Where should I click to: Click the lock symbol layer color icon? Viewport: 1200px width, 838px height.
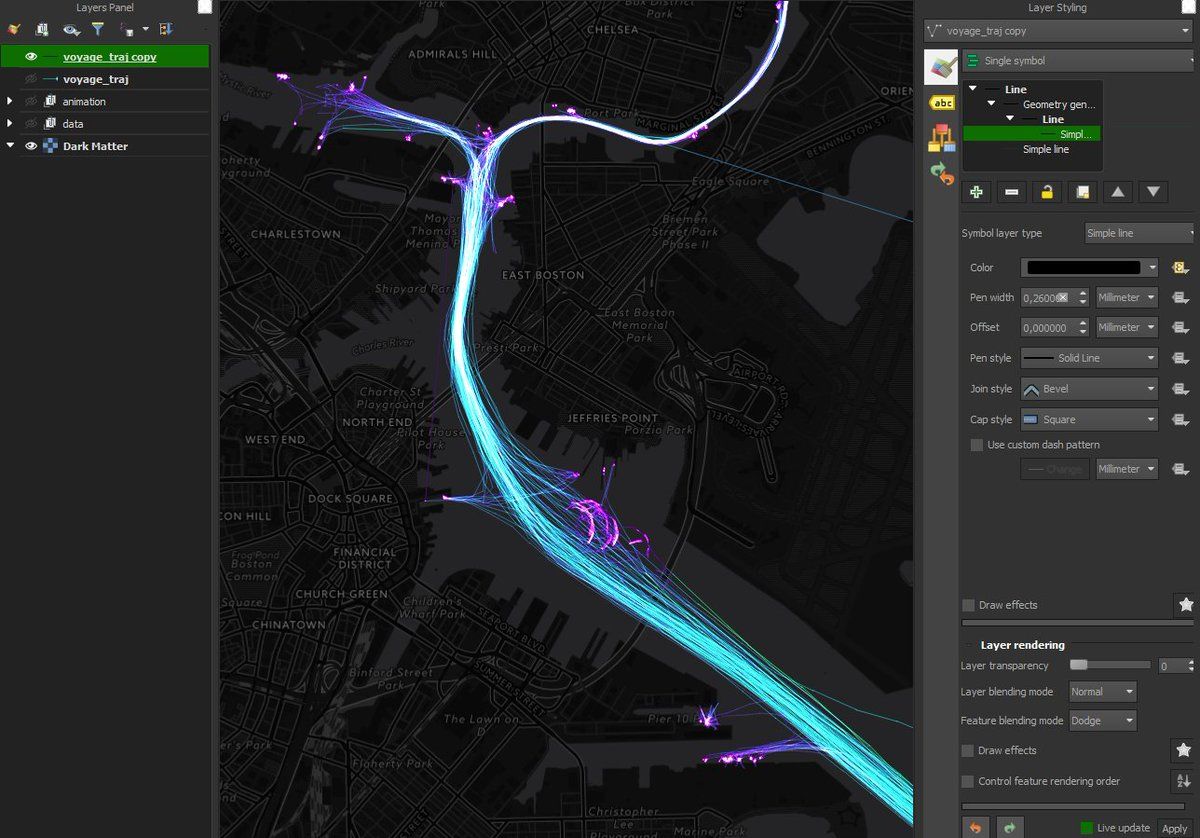pyautogui.click(x=1047, y=192)
